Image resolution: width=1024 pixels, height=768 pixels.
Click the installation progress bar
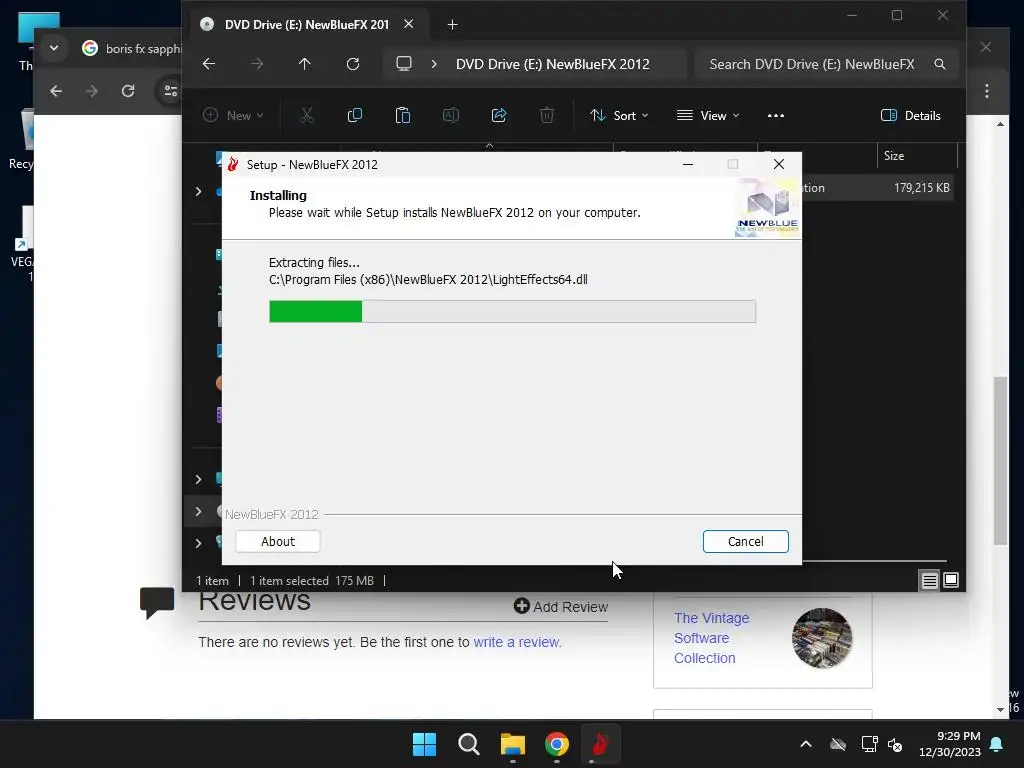[512, 312]
